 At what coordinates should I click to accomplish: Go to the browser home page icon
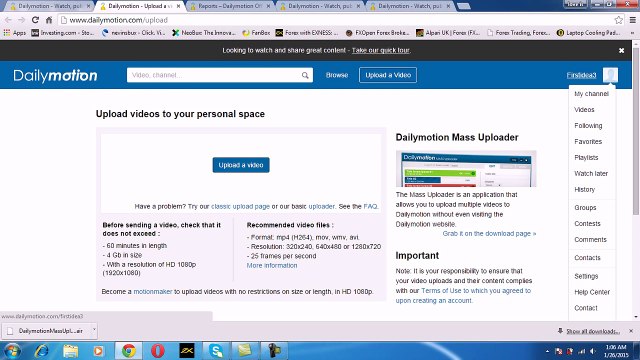click(49, 20)
